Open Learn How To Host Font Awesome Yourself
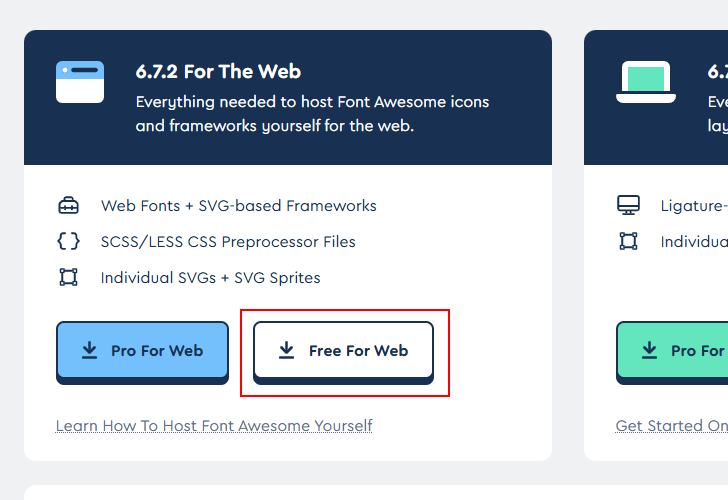This screenshot has height=500, width=728. coord(214,426)
